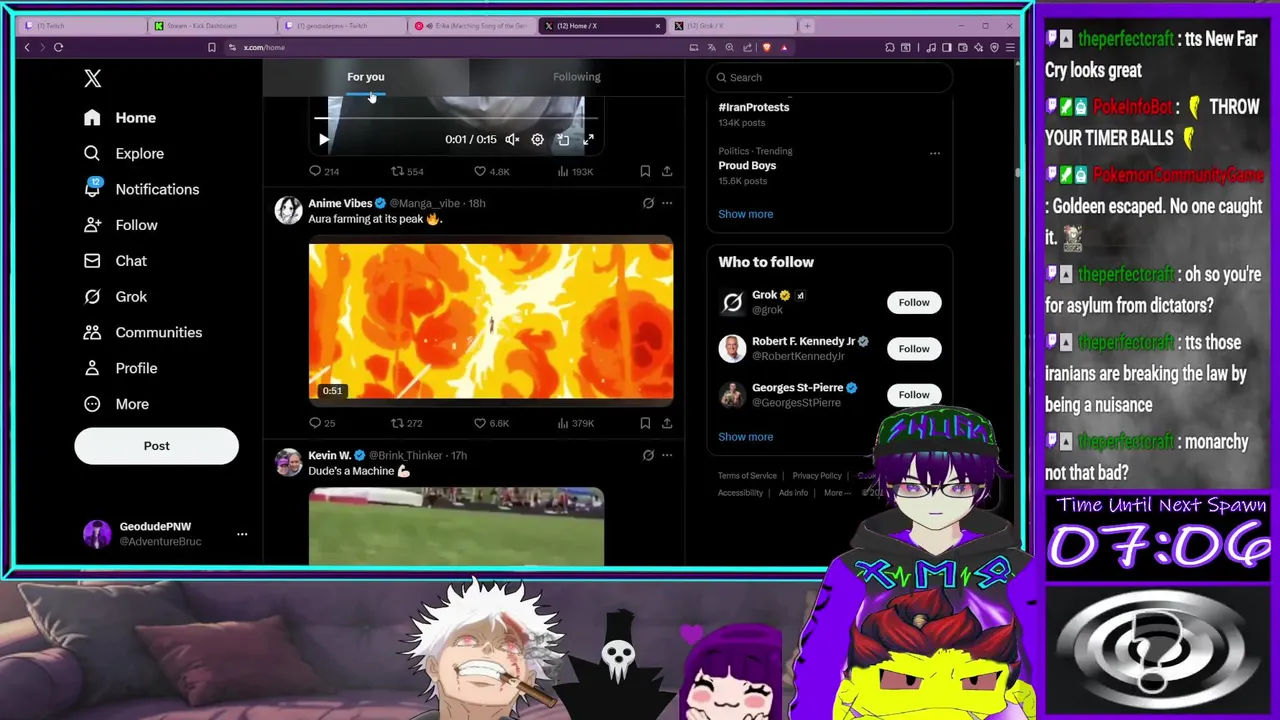
Task: Open a new browser tab
Action: click(x=807, y=26)
